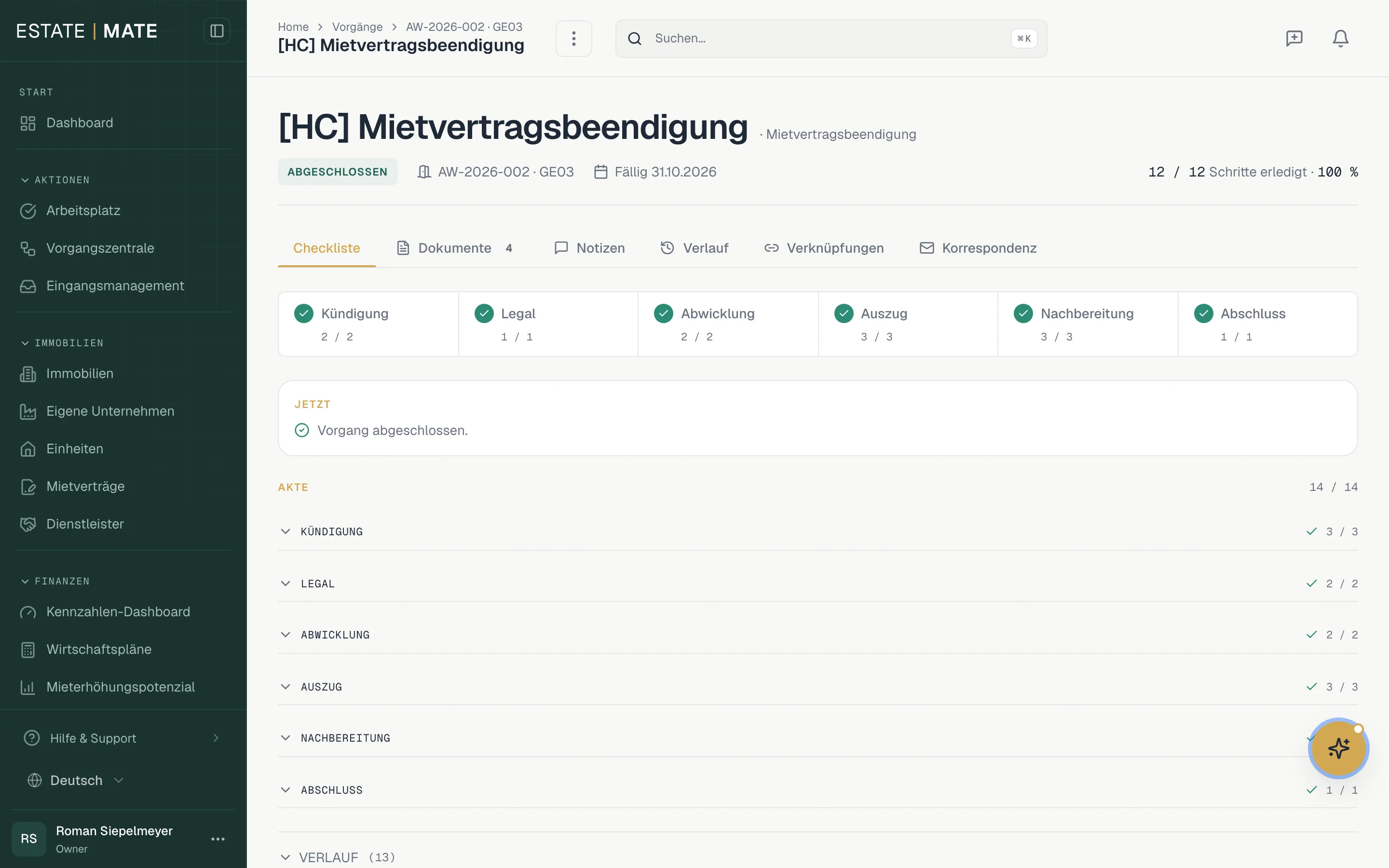Select the Nachbereitung phase card
Screen dimensions: 1389x868
(x=1088, y=325)
